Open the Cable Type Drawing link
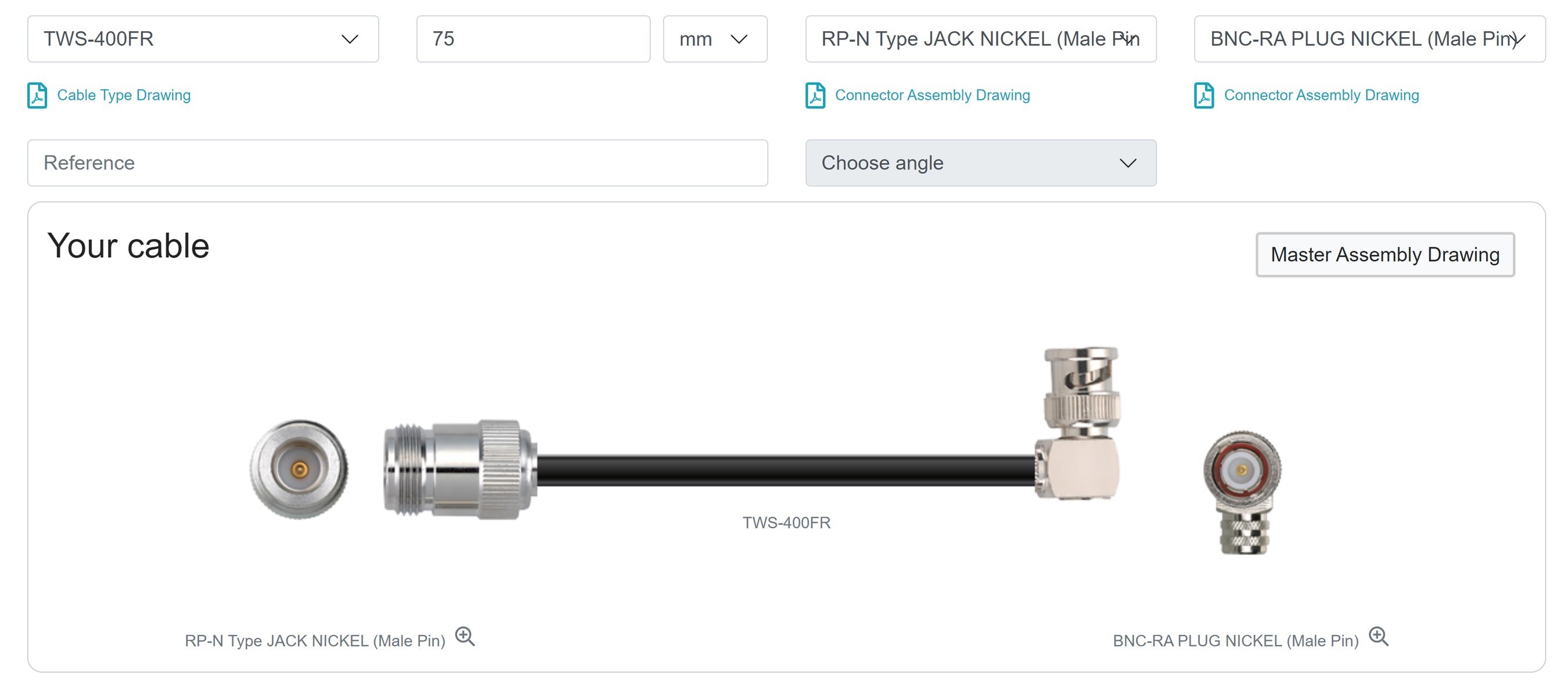 pos(124,96)
